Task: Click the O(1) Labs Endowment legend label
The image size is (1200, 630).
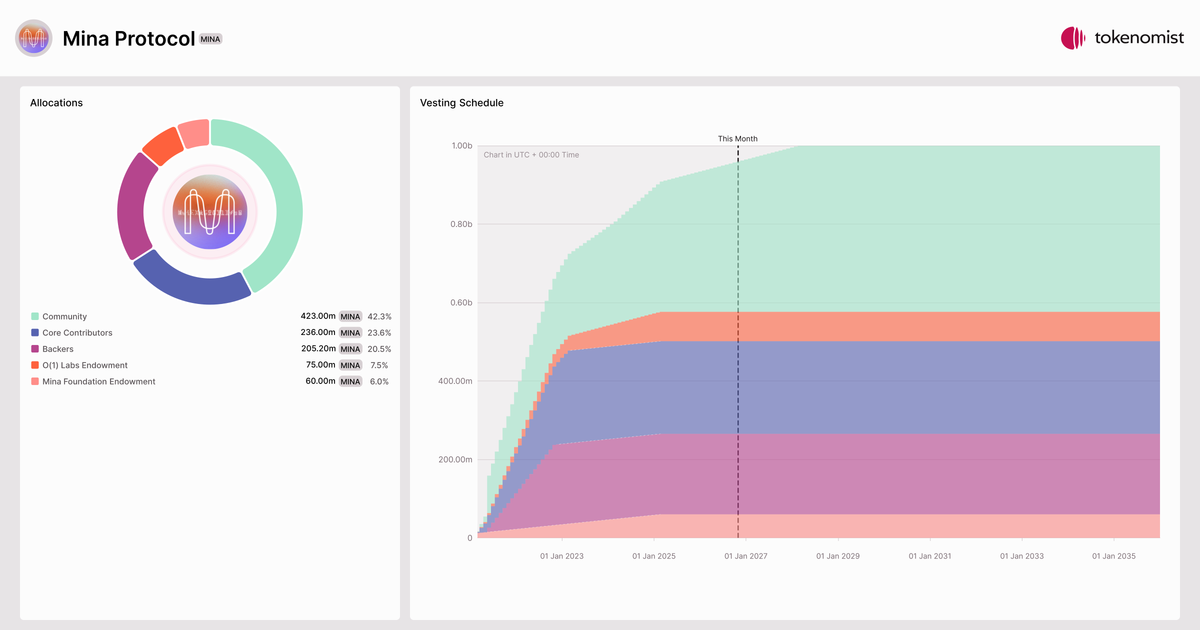Action: pos(85,365)
